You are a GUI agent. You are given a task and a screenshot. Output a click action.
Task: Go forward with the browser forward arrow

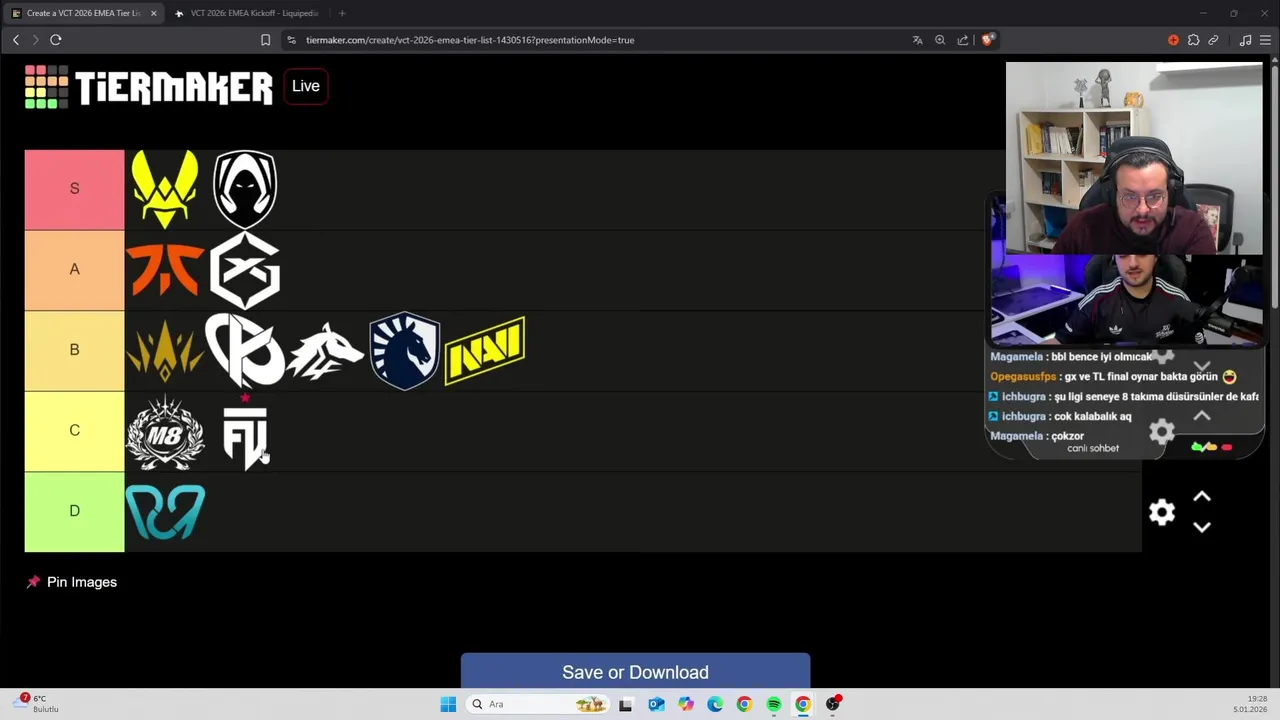pos(35,40)
